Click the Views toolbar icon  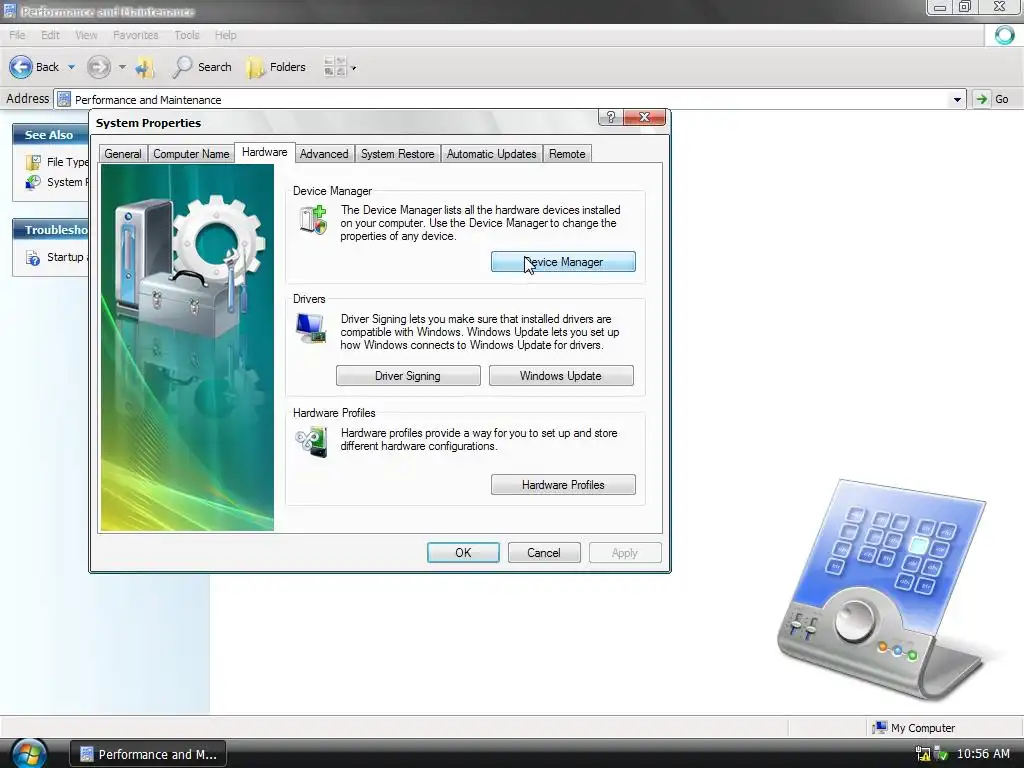click(335, 67)
